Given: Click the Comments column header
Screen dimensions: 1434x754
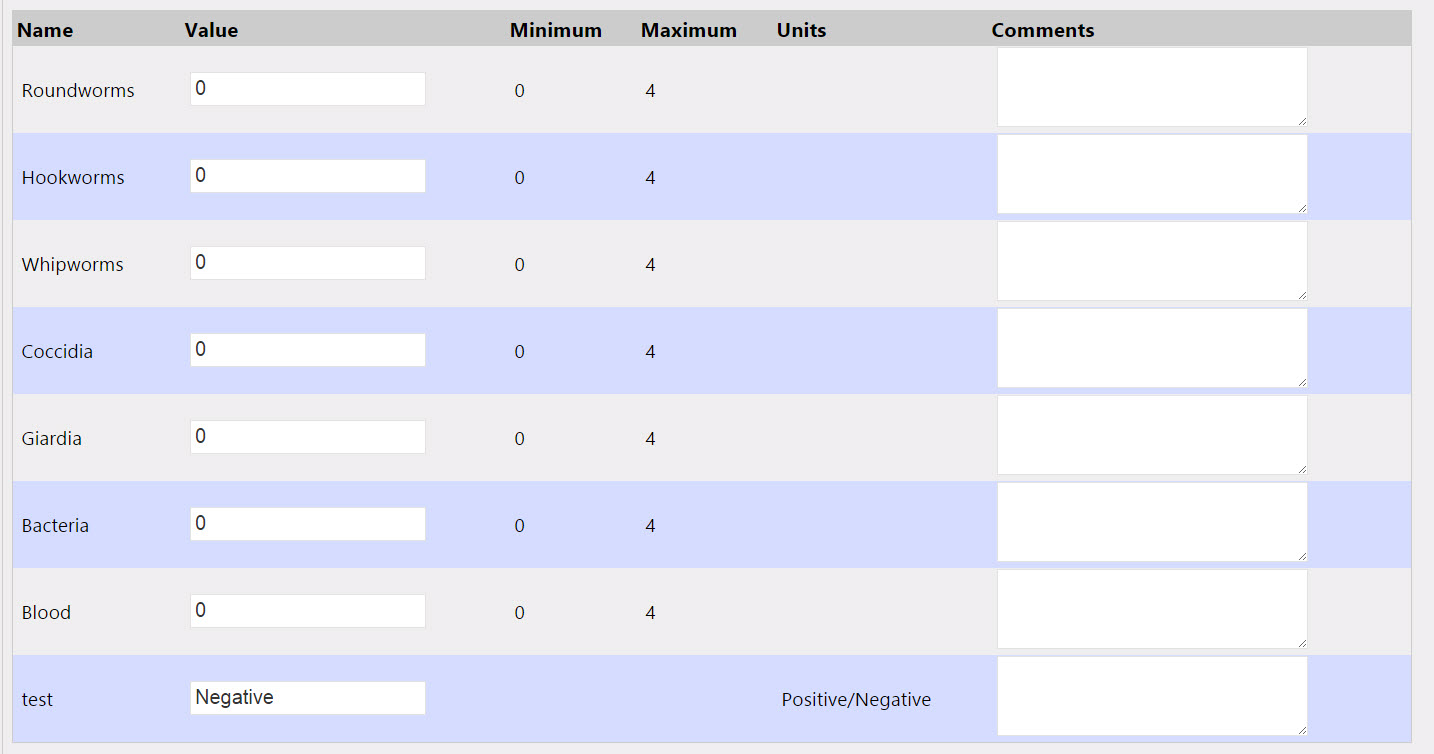Looking at the screenshot, I should [x=1043, y=30].
